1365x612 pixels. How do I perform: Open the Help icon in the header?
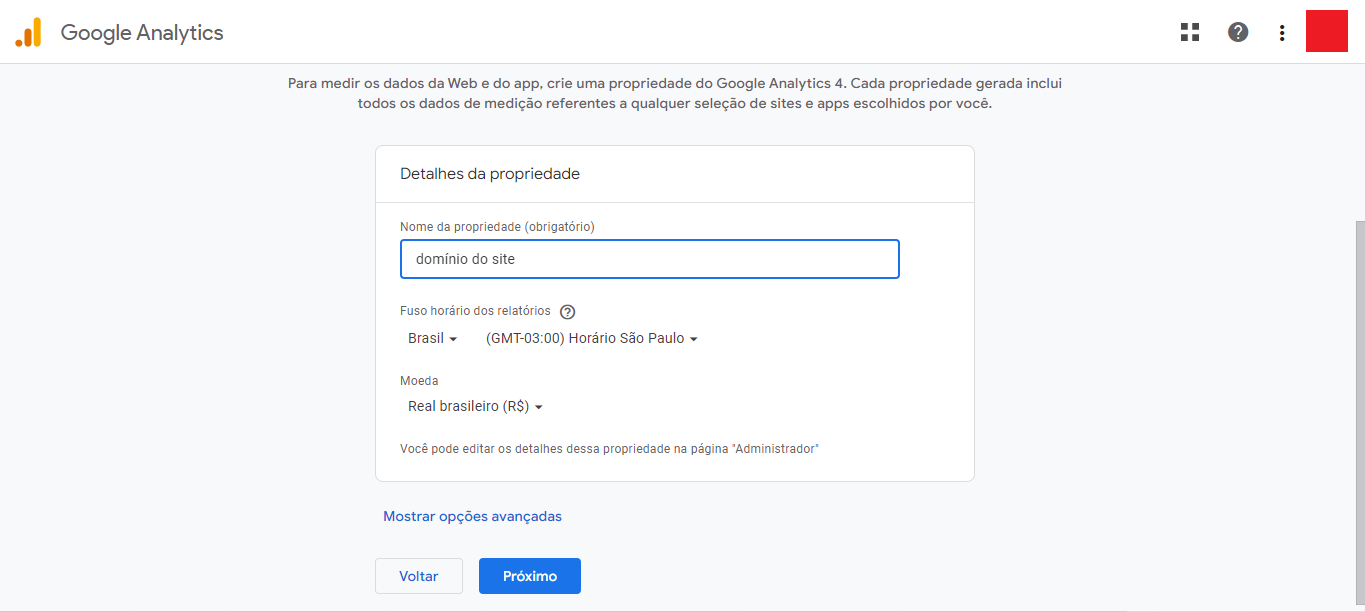click(1238, 32)
